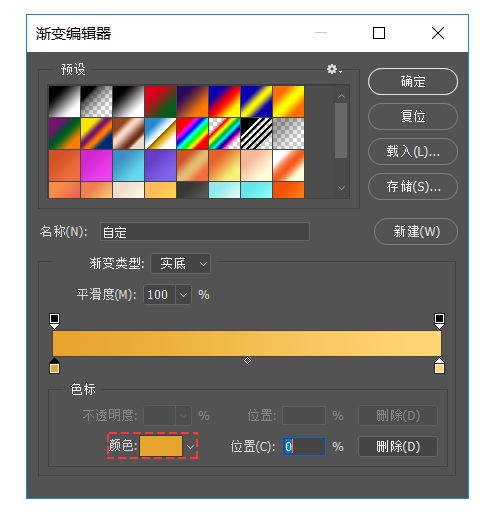This screenshot has width=504, height=519.
Task: Expand the 平滑度 smoothness dropdown arrow
Action: [x=184, y=295]
